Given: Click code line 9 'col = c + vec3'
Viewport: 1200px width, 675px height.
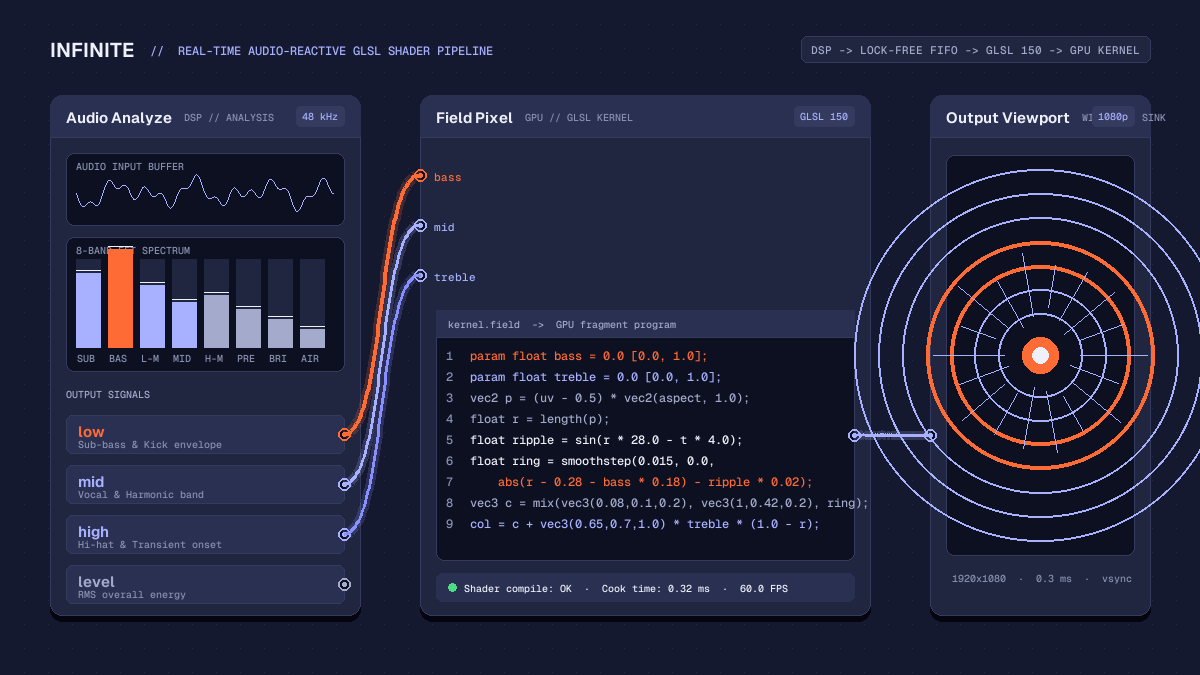Looking at the screenshot, I should [645, 524].
